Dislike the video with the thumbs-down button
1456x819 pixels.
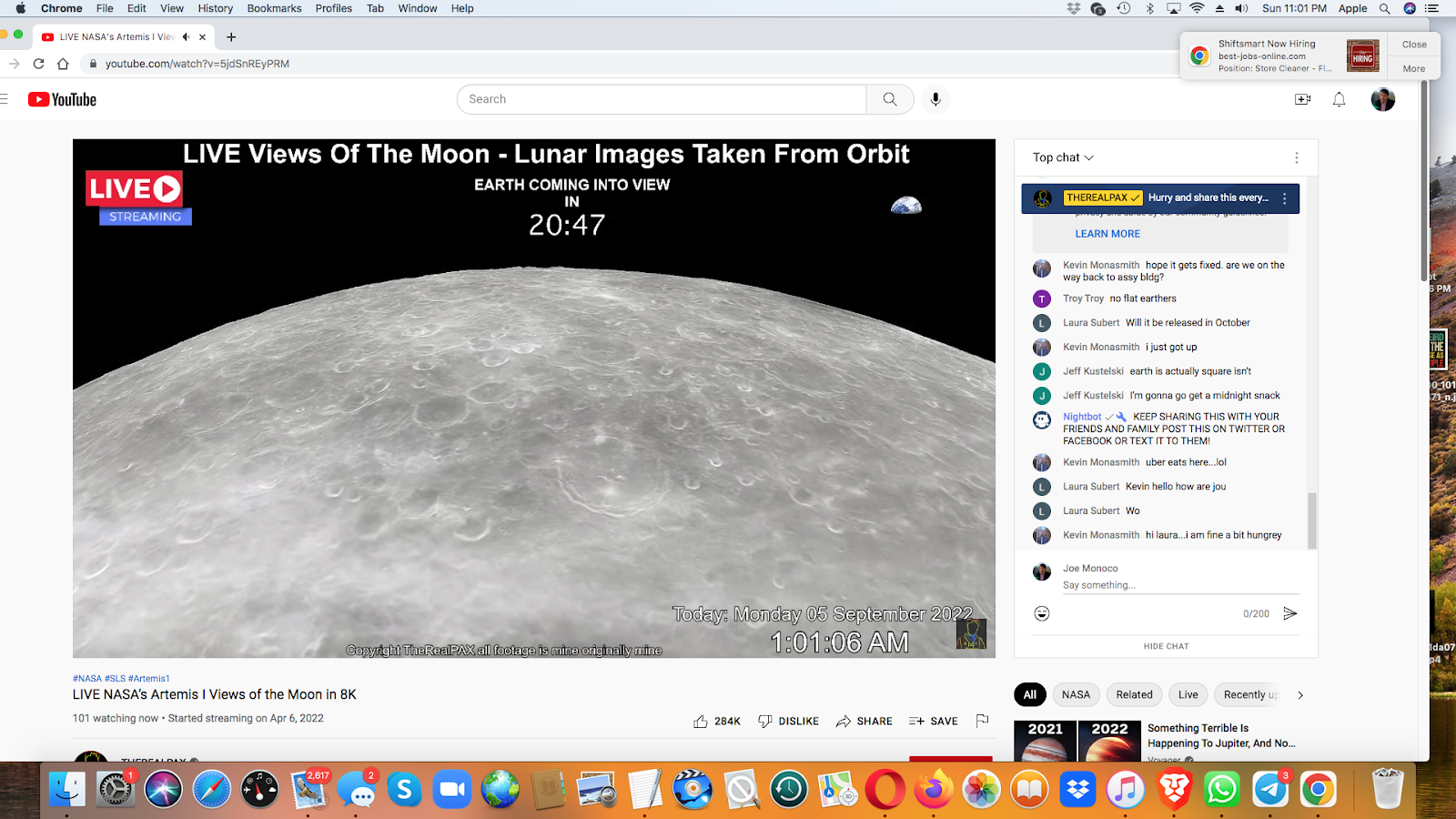789,721
